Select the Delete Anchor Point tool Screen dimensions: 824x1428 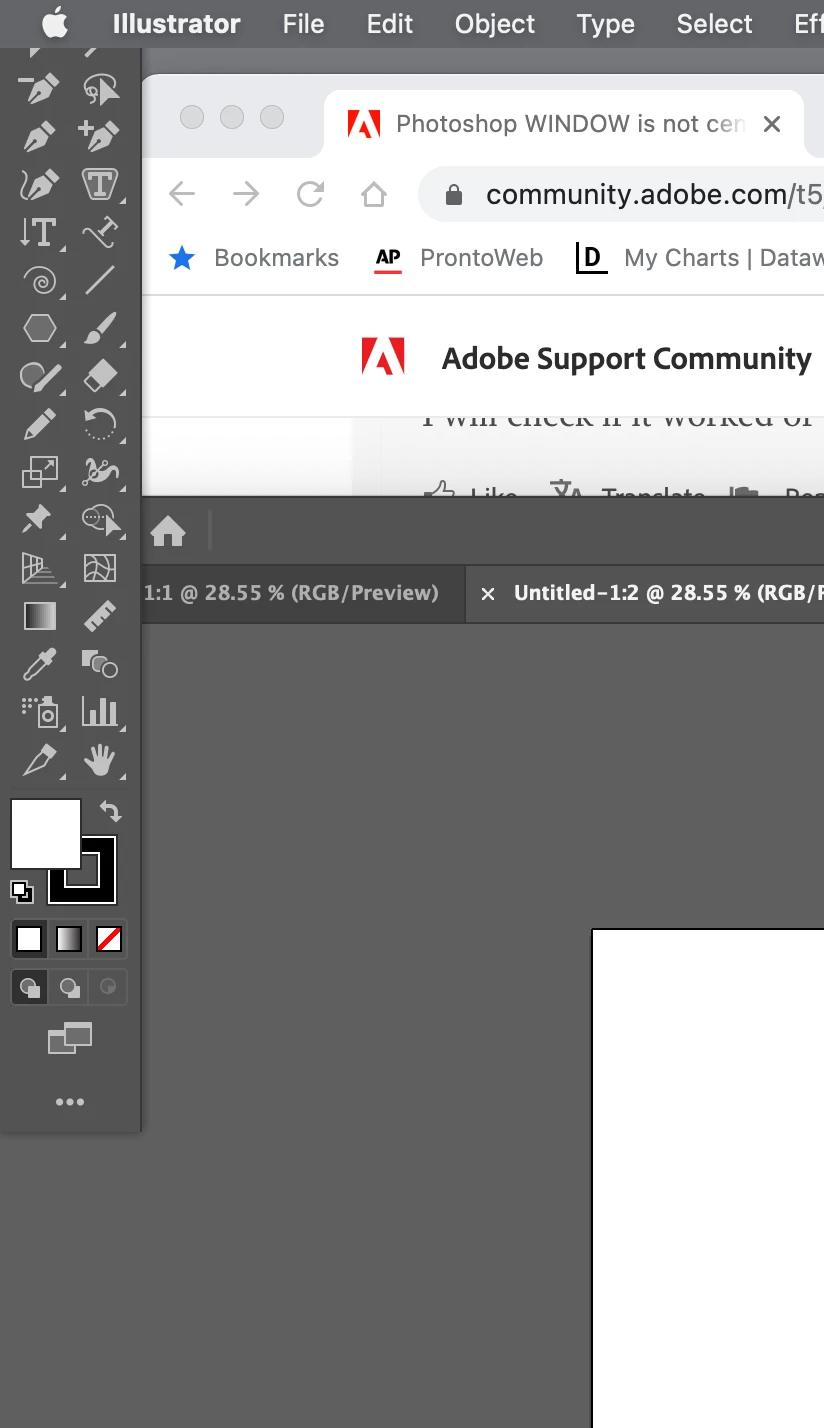[x=39, y=91]
